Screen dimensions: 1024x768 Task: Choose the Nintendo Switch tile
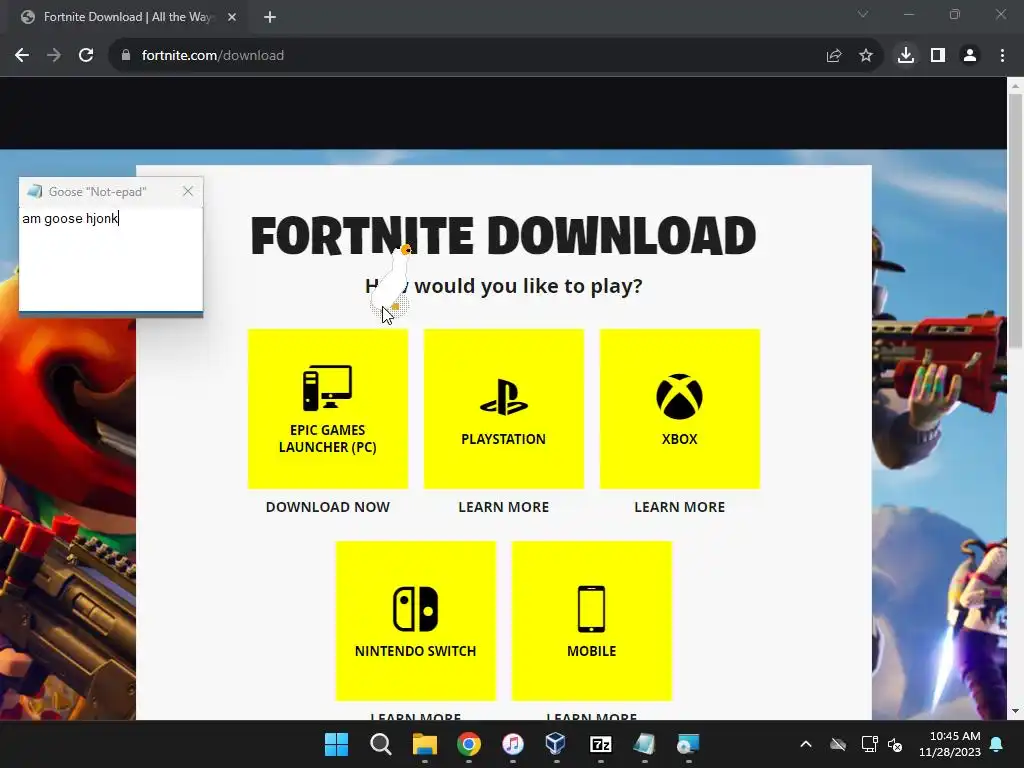click(x=416, y=621)
